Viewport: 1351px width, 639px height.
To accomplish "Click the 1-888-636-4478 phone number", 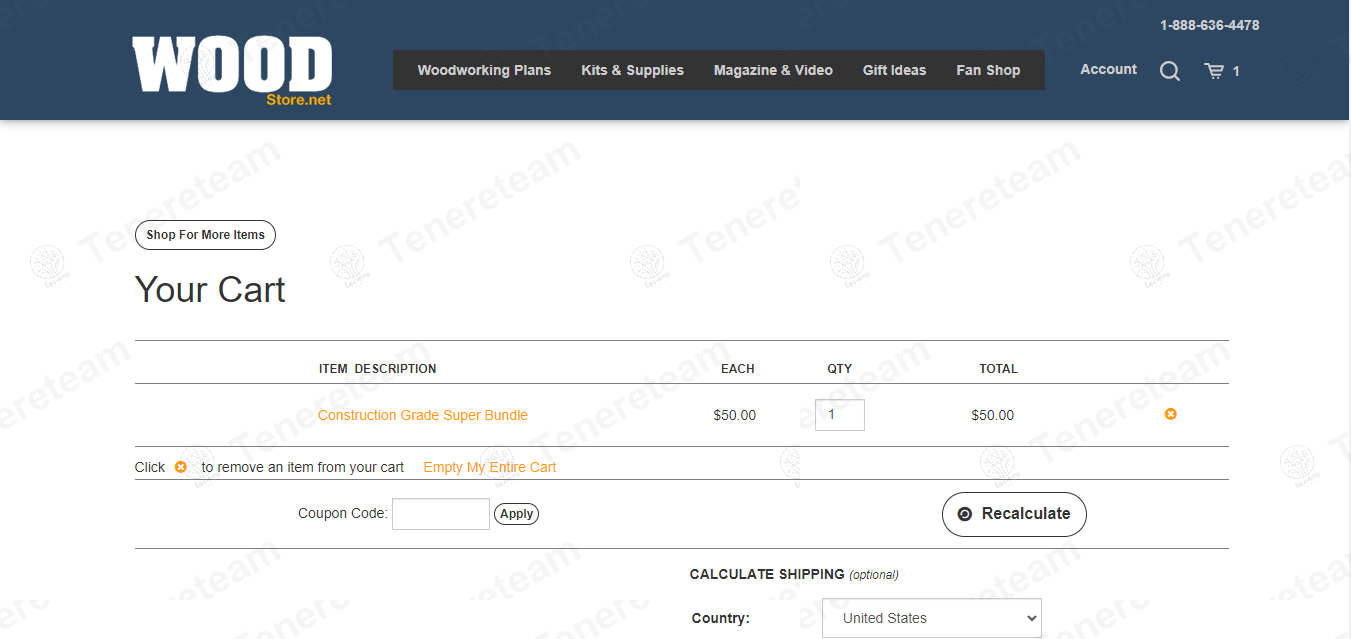I will click(1209, 25).
